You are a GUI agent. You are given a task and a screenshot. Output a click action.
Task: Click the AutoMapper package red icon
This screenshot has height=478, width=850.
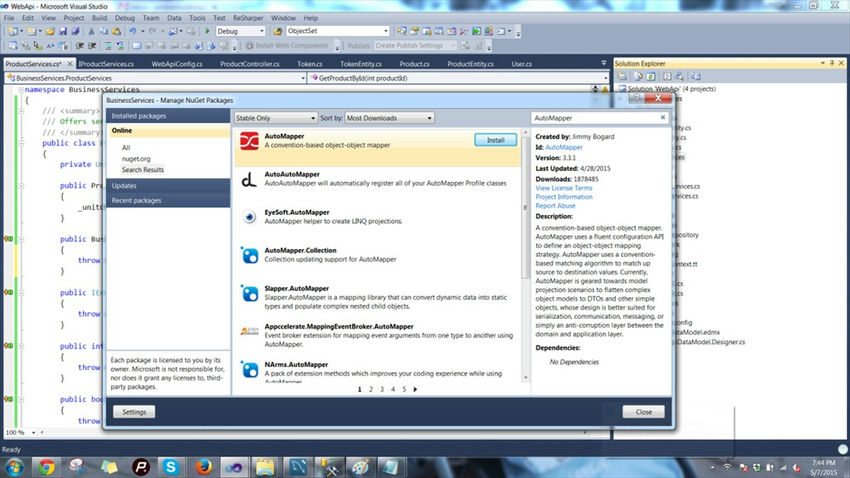click(x=249, y=141)
